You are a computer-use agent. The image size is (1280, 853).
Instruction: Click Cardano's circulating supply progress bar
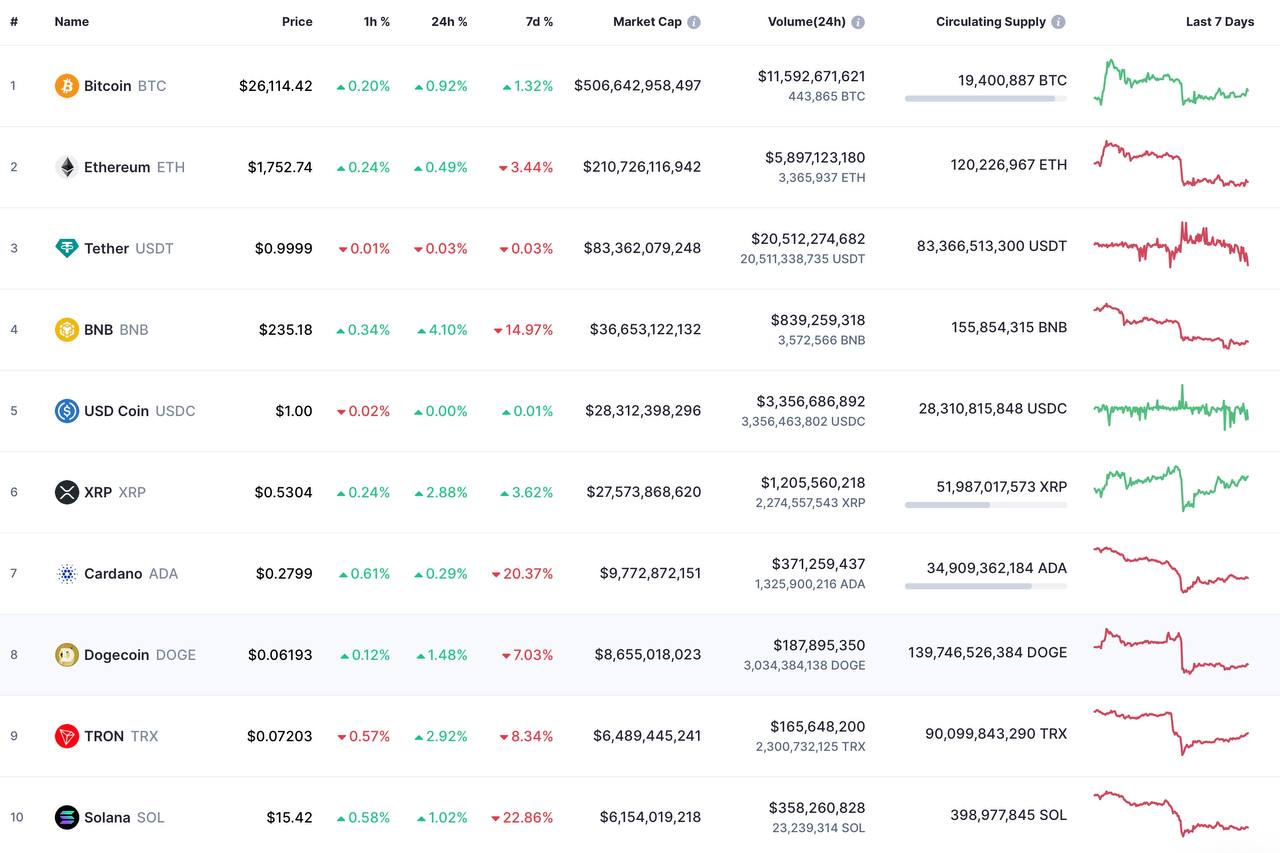[985, 586]
